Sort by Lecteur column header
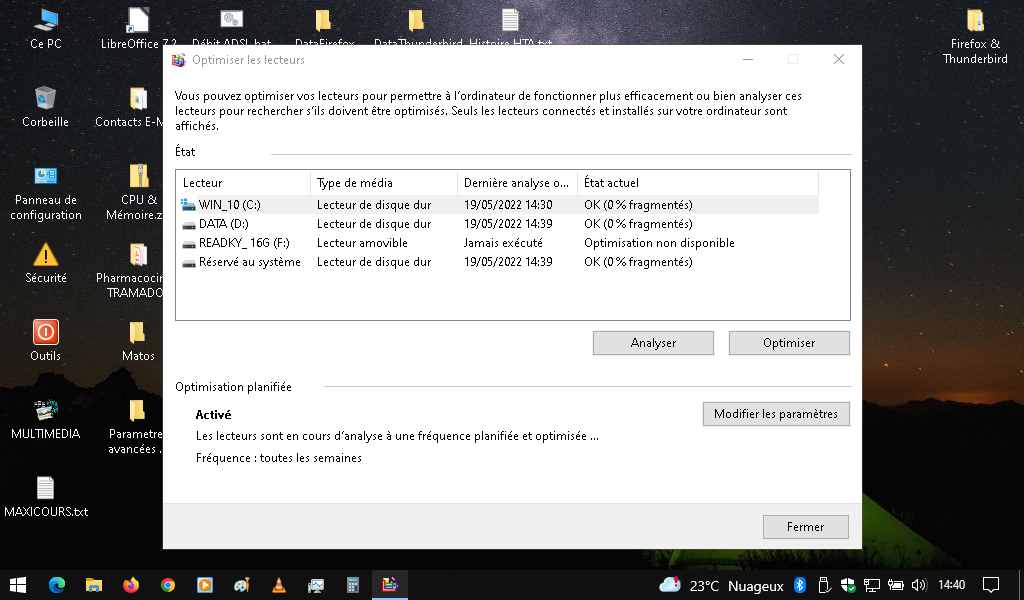This screenshot has height=600, width=1024. pos(243,183)
